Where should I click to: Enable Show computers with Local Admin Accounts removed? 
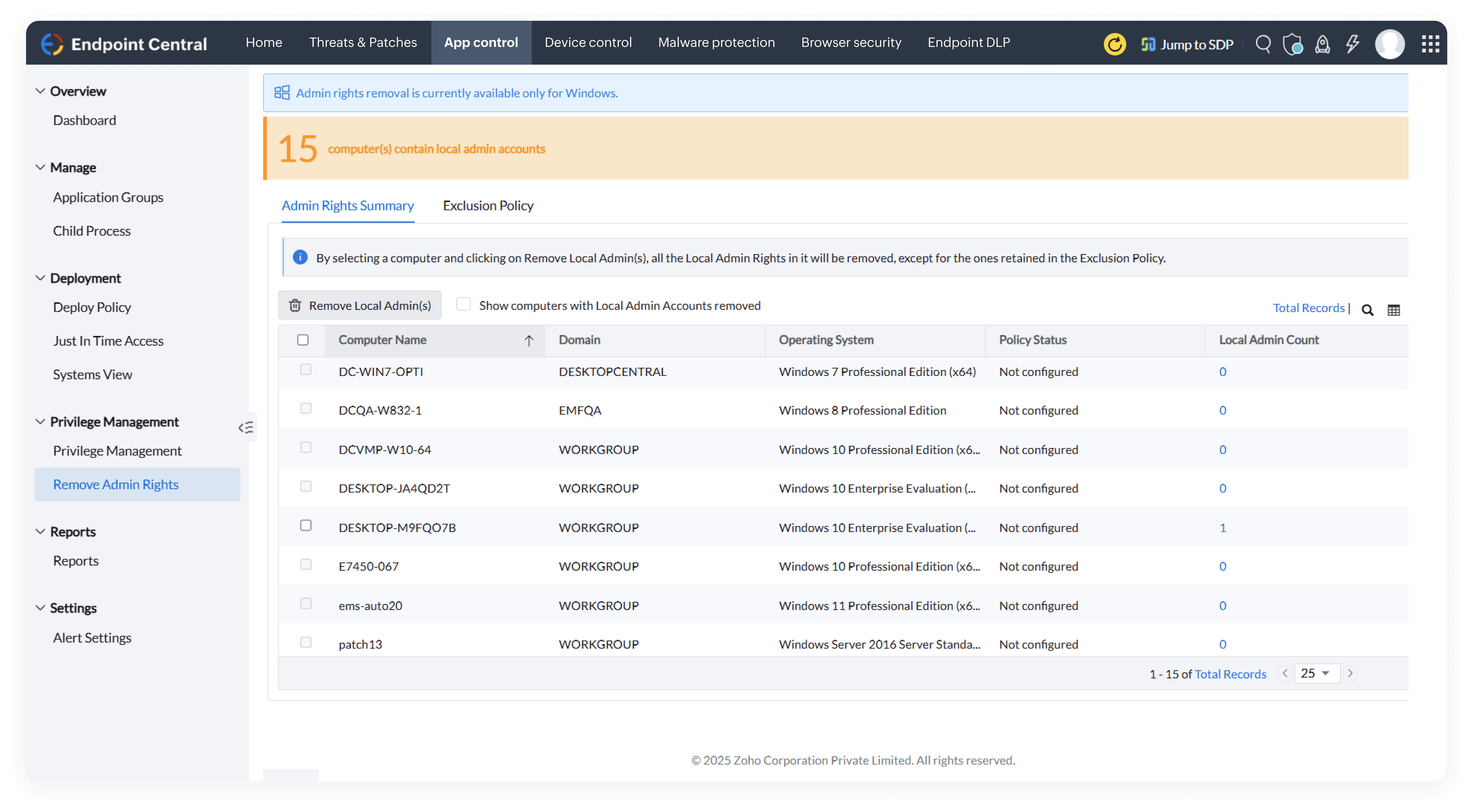pos(463,304)
